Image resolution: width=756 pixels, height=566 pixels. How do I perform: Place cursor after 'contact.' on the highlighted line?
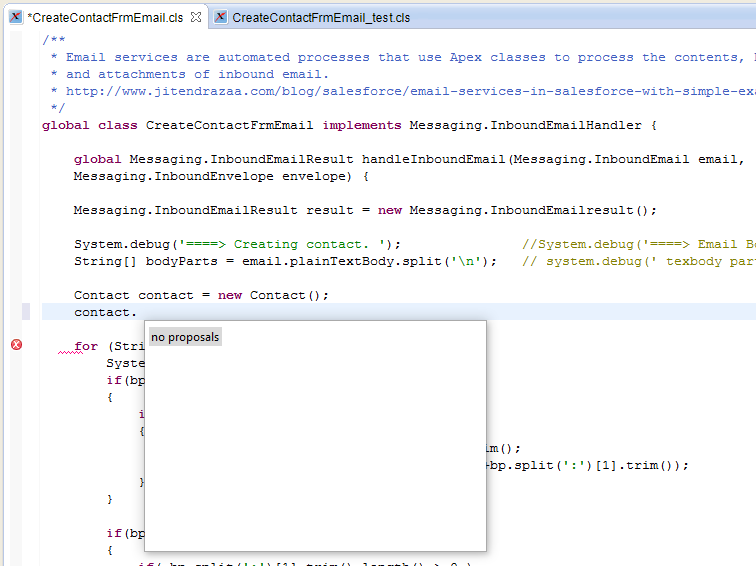137,312
